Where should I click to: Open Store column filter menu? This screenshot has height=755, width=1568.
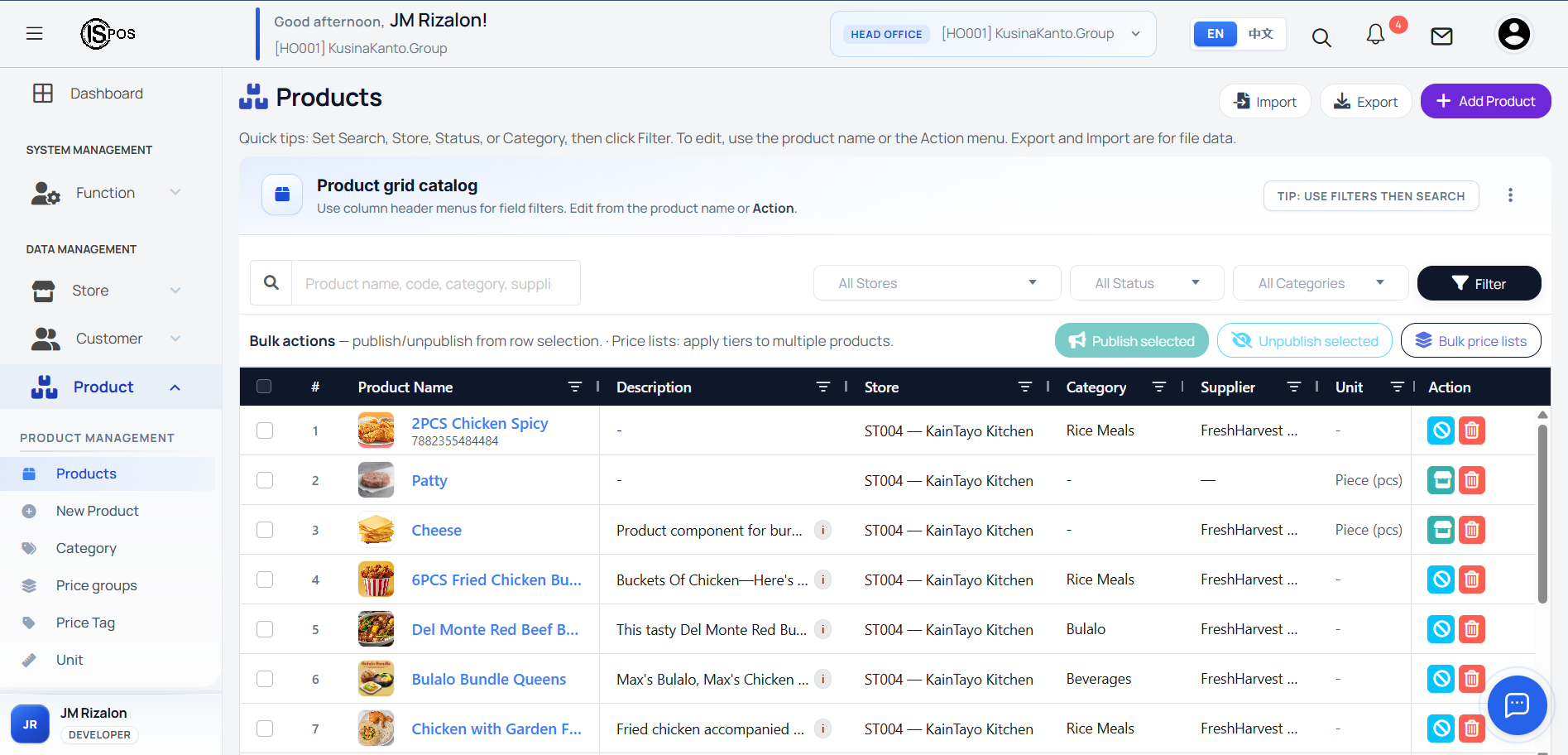(1025, 387)
